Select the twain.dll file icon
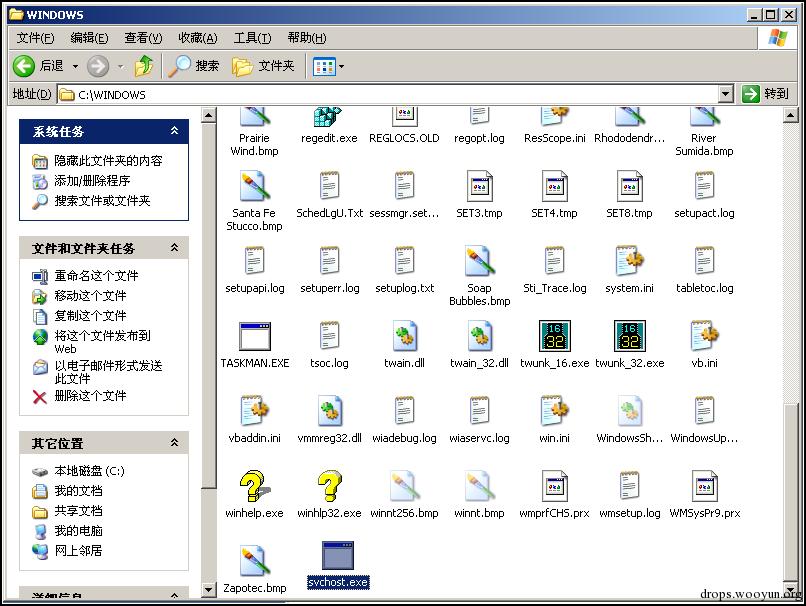Image resolution: width=806 pixels, height=606 pixels. pos(404,336)
